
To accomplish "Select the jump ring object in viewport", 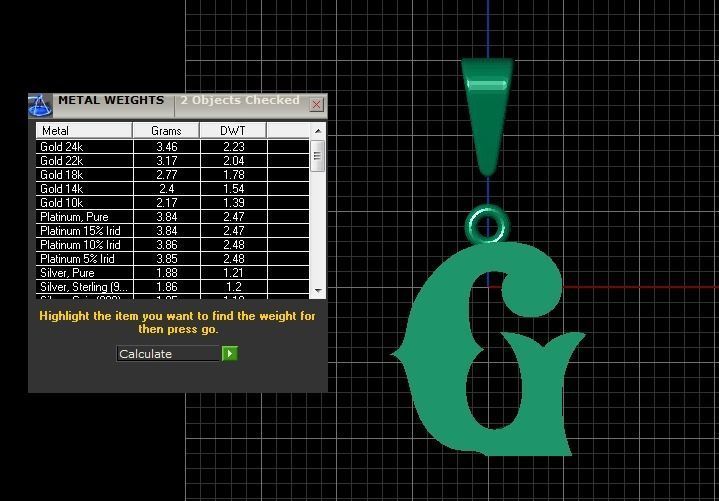I will tap(487, 225).
